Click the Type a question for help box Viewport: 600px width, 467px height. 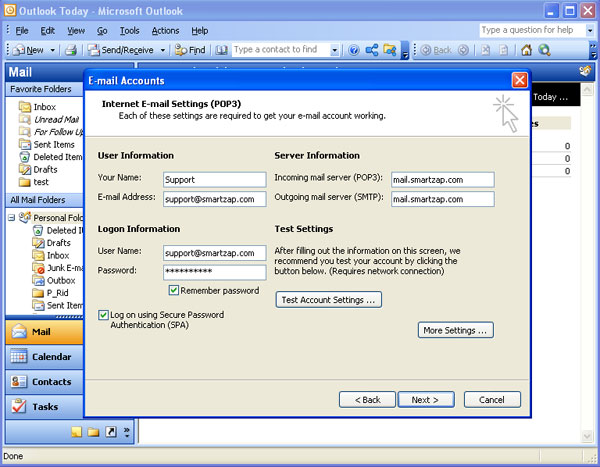tap(532, 30)
